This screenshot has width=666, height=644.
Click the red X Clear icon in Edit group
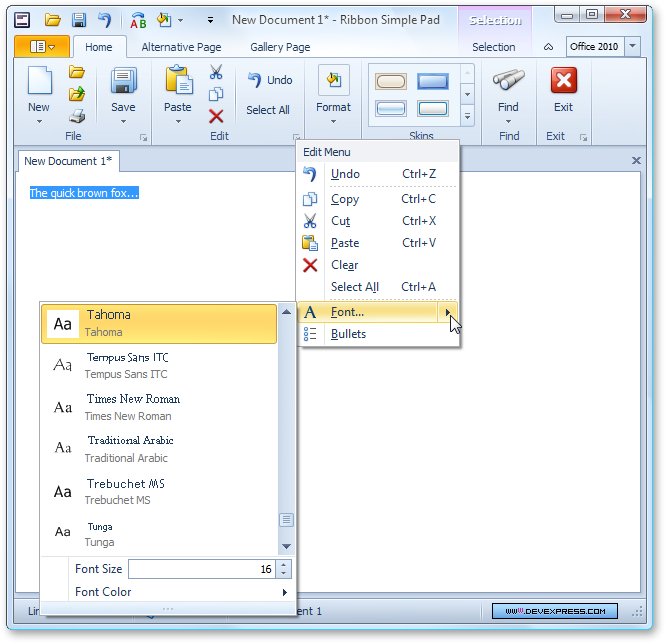click(x=216, y=116)
